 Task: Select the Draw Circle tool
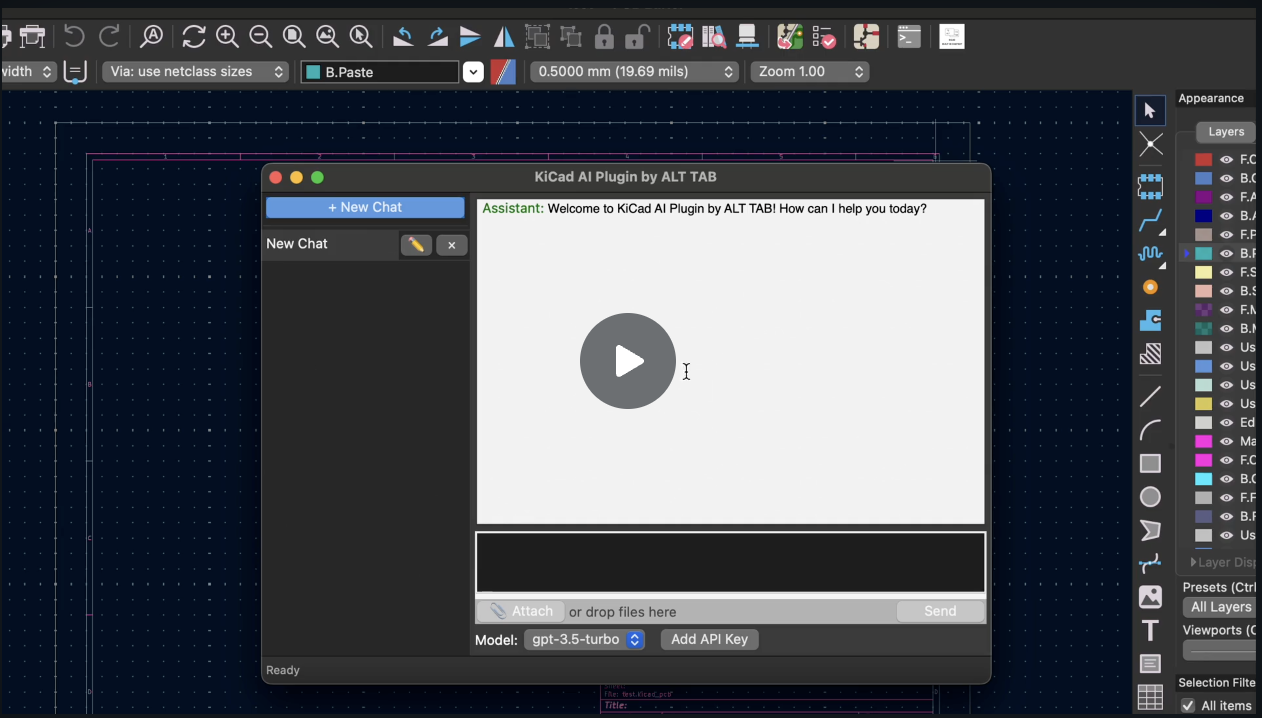(x=1150, y=497)
